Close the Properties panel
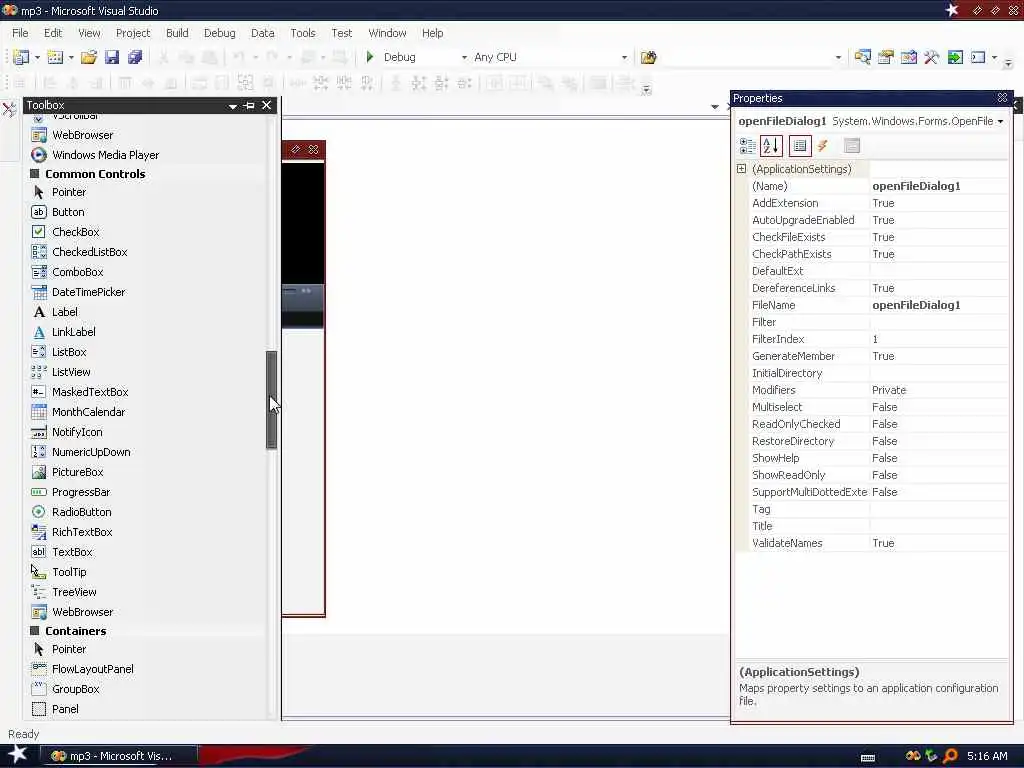1024x768 pixels. tap(1002, 98)
